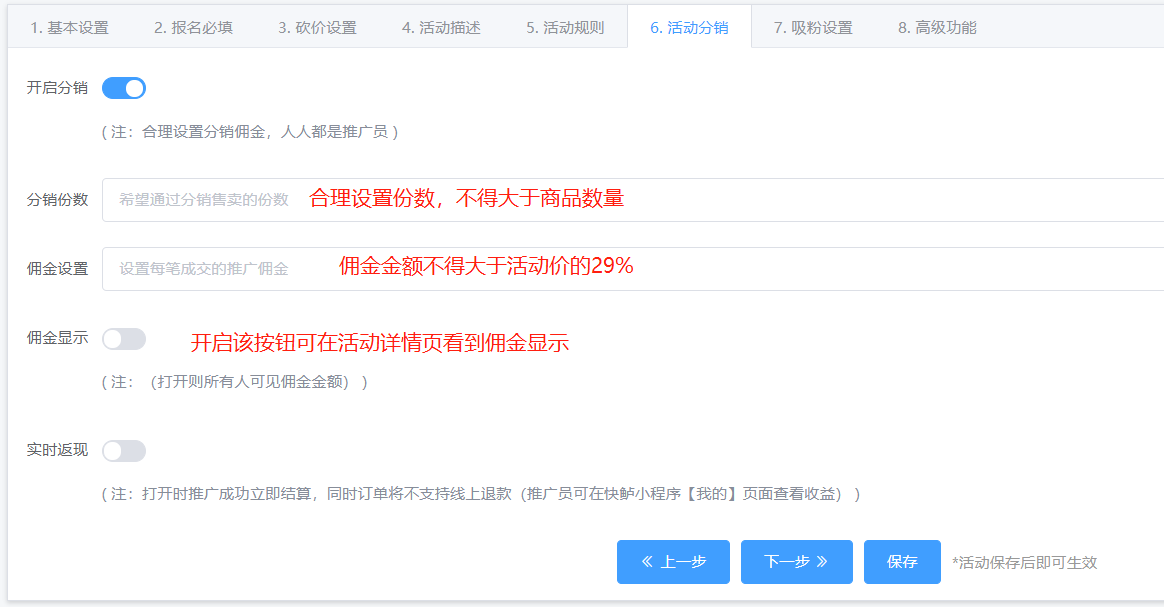This screenshot has width=1164, height=607.
Task: Open the 8. 高级功能 tab
Action: pos(937,28)
